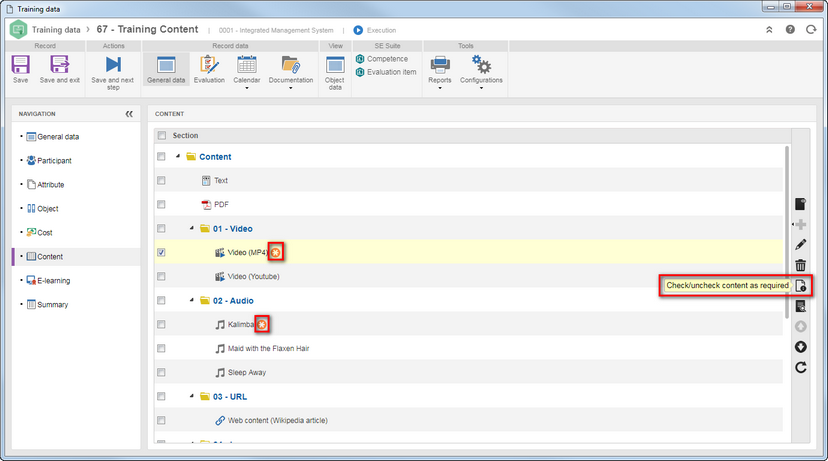Click the circular reload icon in side toolbar
Image resolution: width=828 pixels, height=461 pixels.
(801, 367)
